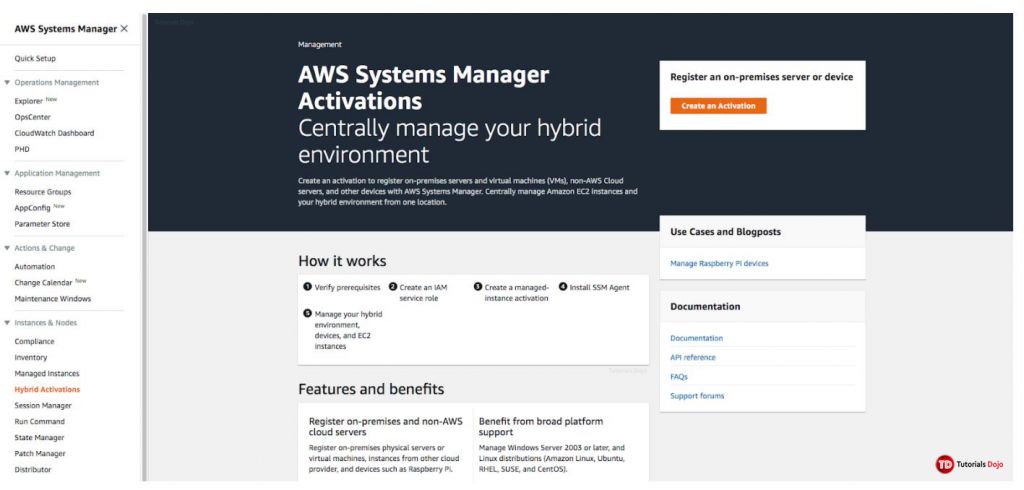Open the Manage Raspberry Pi devices link
Image resolution: width=1024 pixels, height=490 pixels.
719,264
